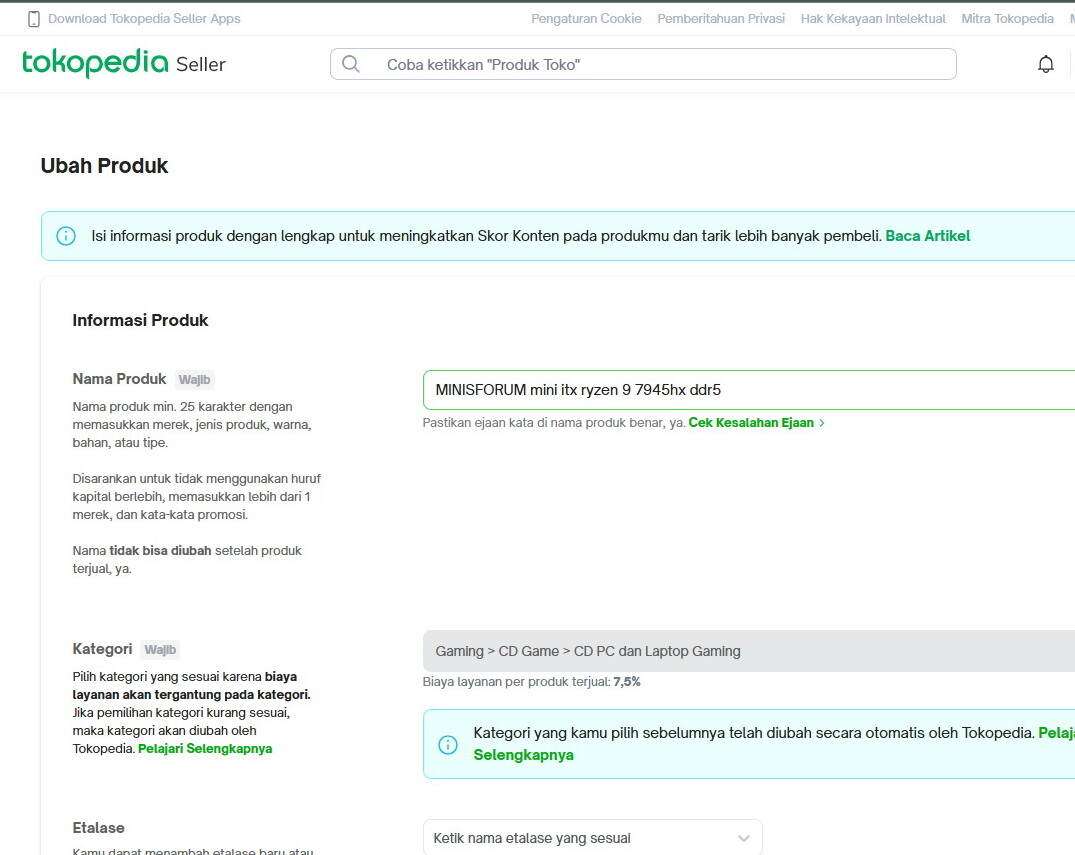Click the search magnifier icon
The height and width of the screenshot is (855, 1075).
pyautogui.click(x=350, y=64)
